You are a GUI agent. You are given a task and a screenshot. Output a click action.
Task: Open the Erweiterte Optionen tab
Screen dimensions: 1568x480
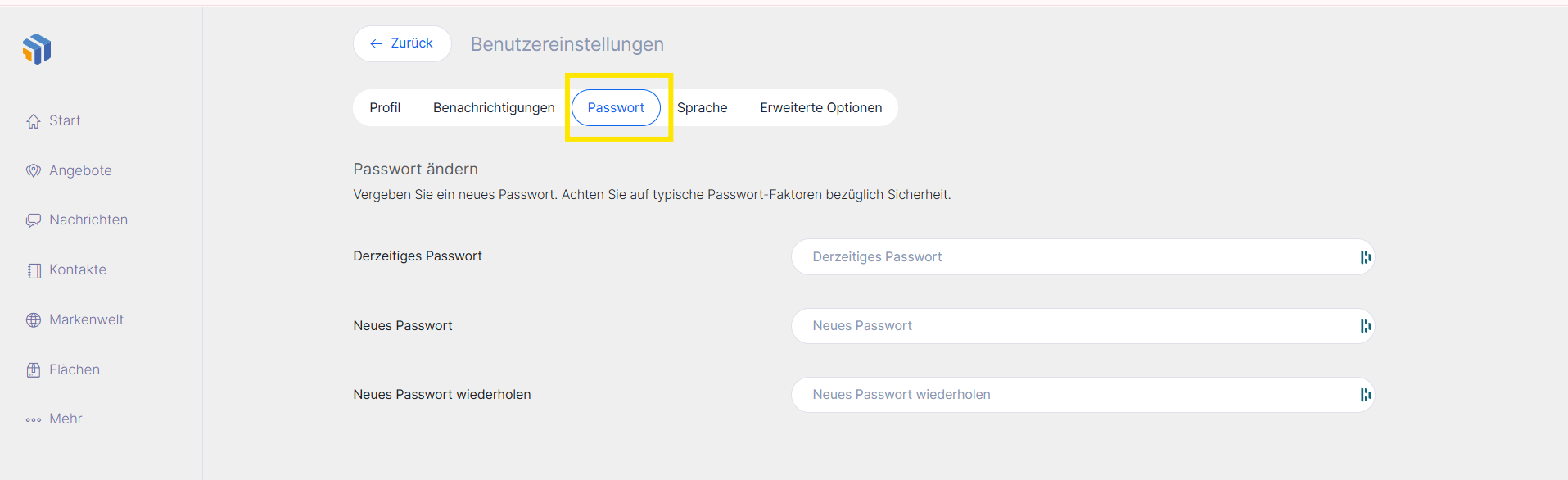coord(820,108)
